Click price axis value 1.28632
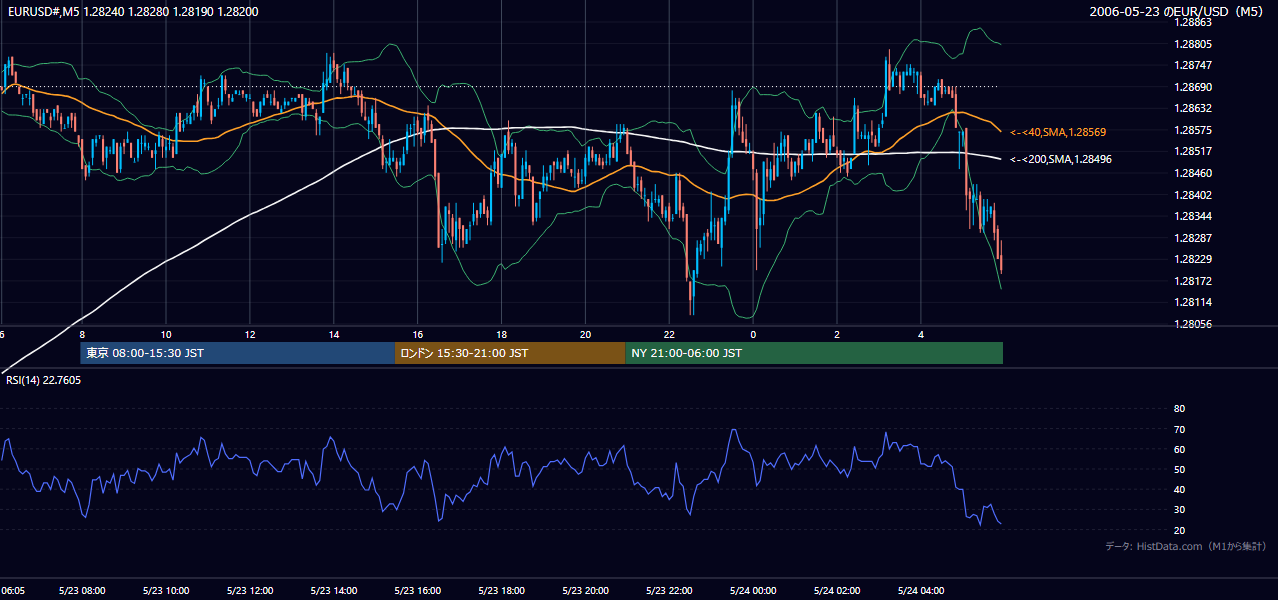This screenshot has width=1278, height=600. (1193, 108)
